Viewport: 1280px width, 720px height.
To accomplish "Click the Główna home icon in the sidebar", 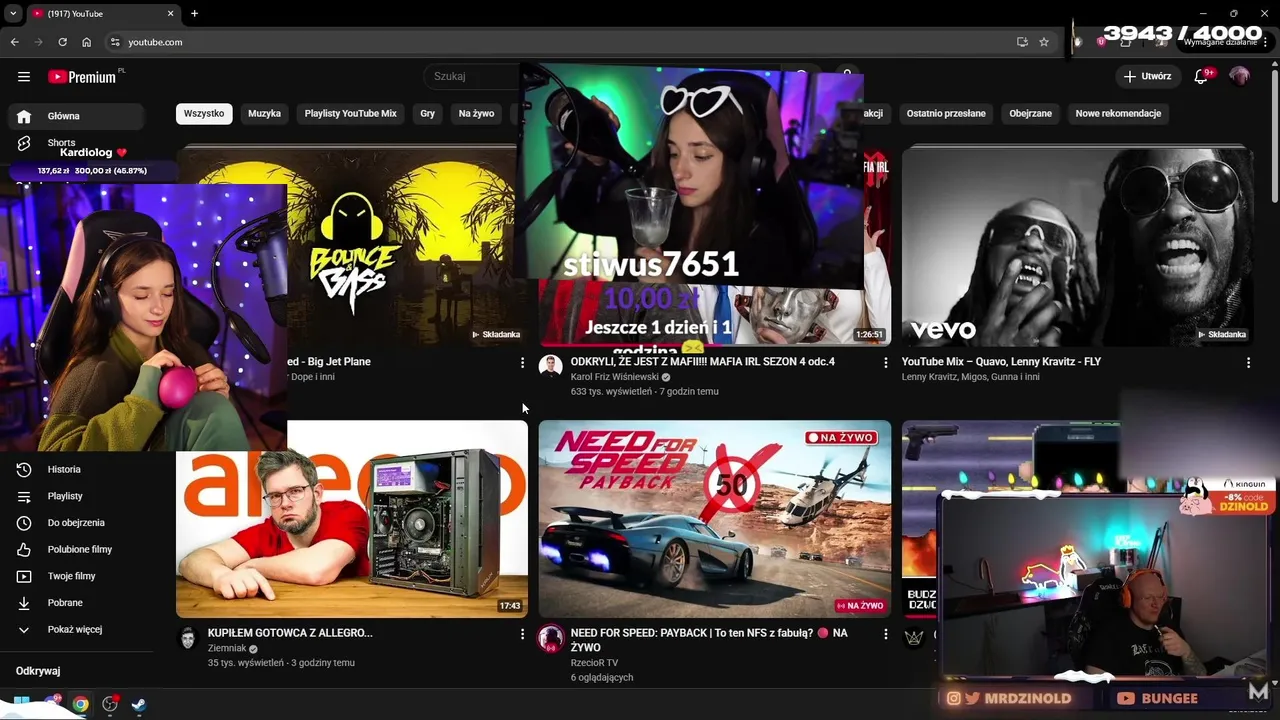I will click(24, 116).
